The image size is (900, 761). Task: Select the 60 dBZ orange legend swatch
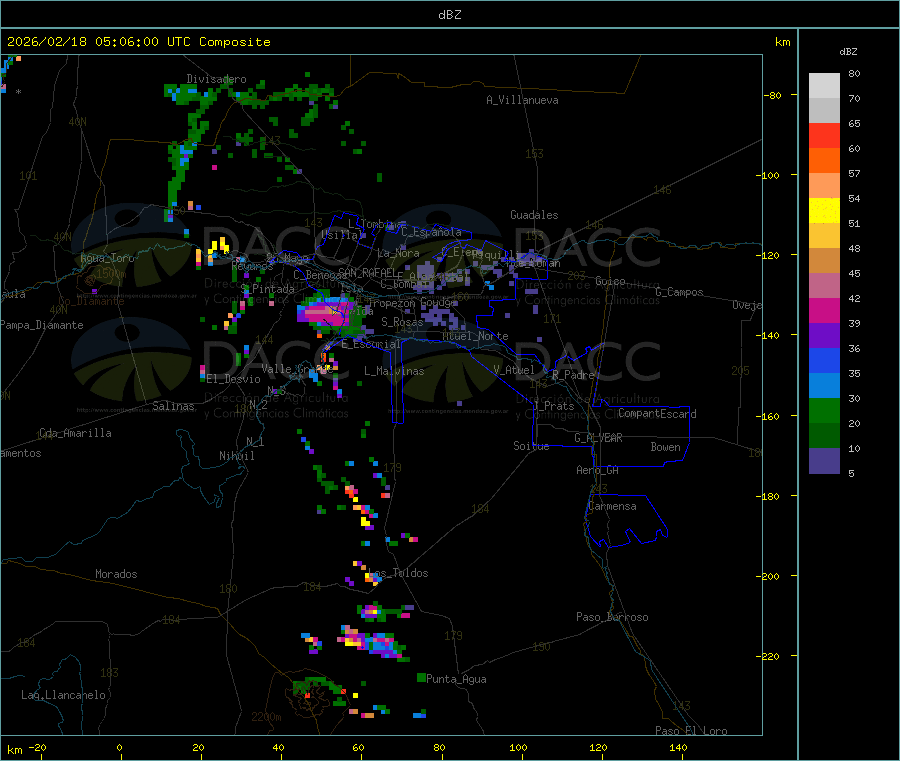point(824,161)
